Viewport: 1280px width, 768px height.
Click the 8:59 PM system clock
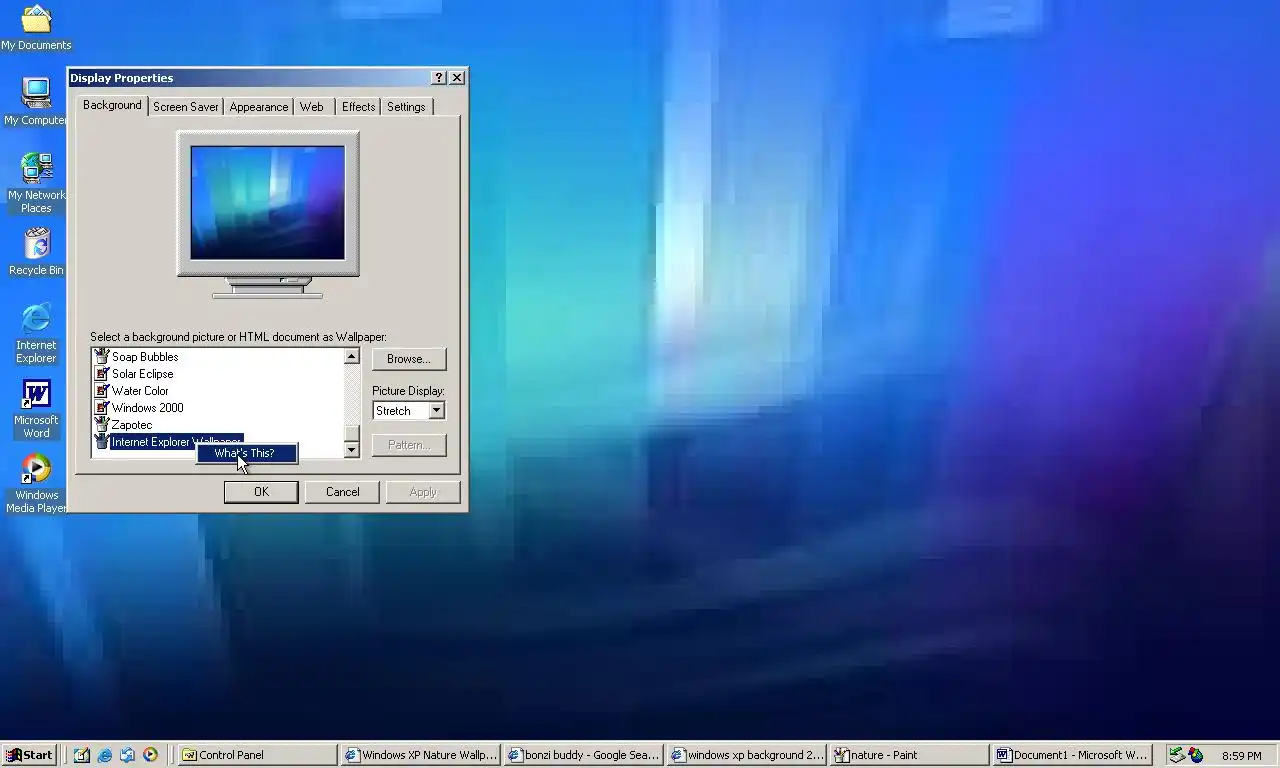[1241, 756]
